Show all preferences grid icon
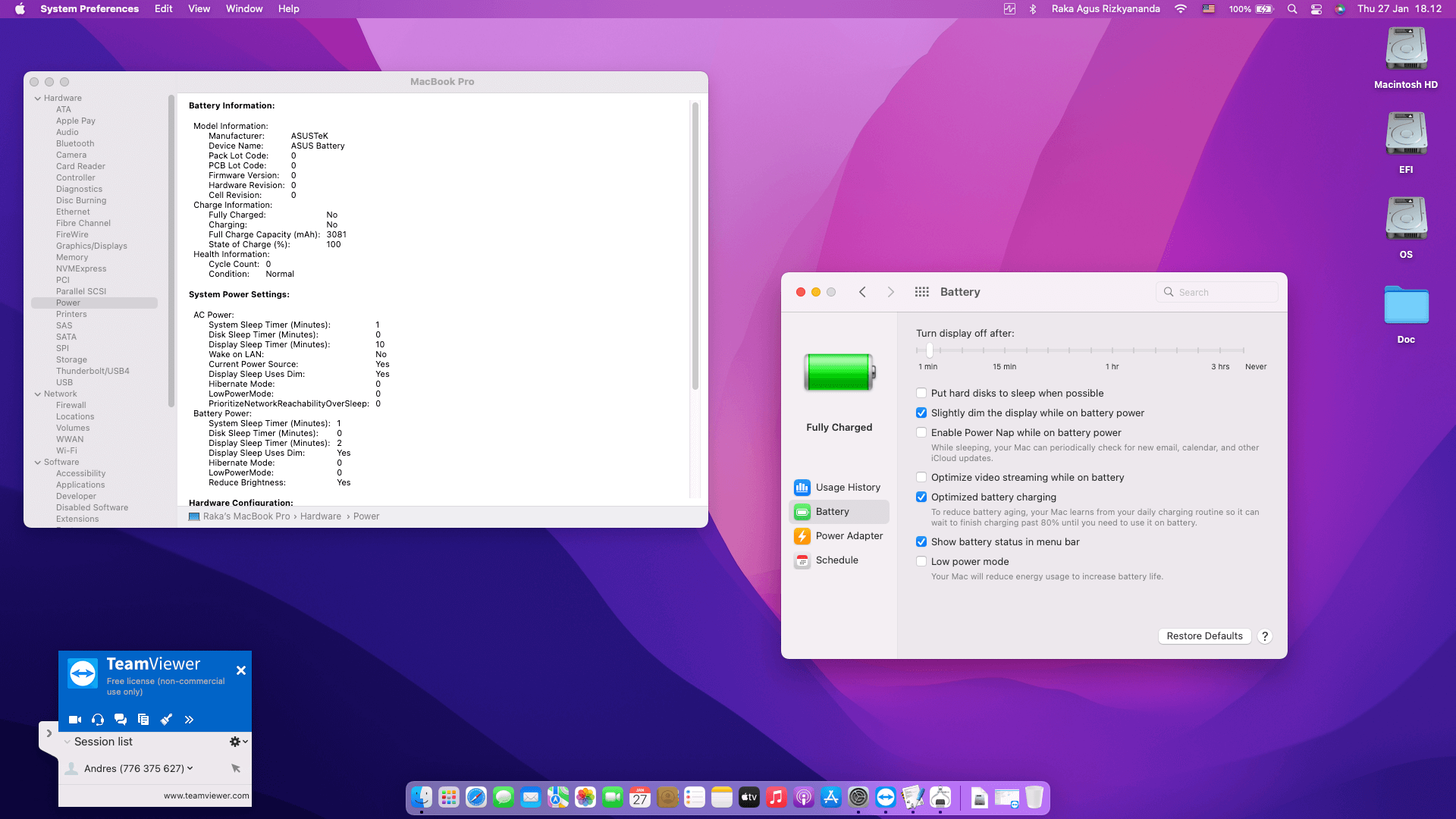Screen dimensions: 1456x819 [x=922, y=292]
